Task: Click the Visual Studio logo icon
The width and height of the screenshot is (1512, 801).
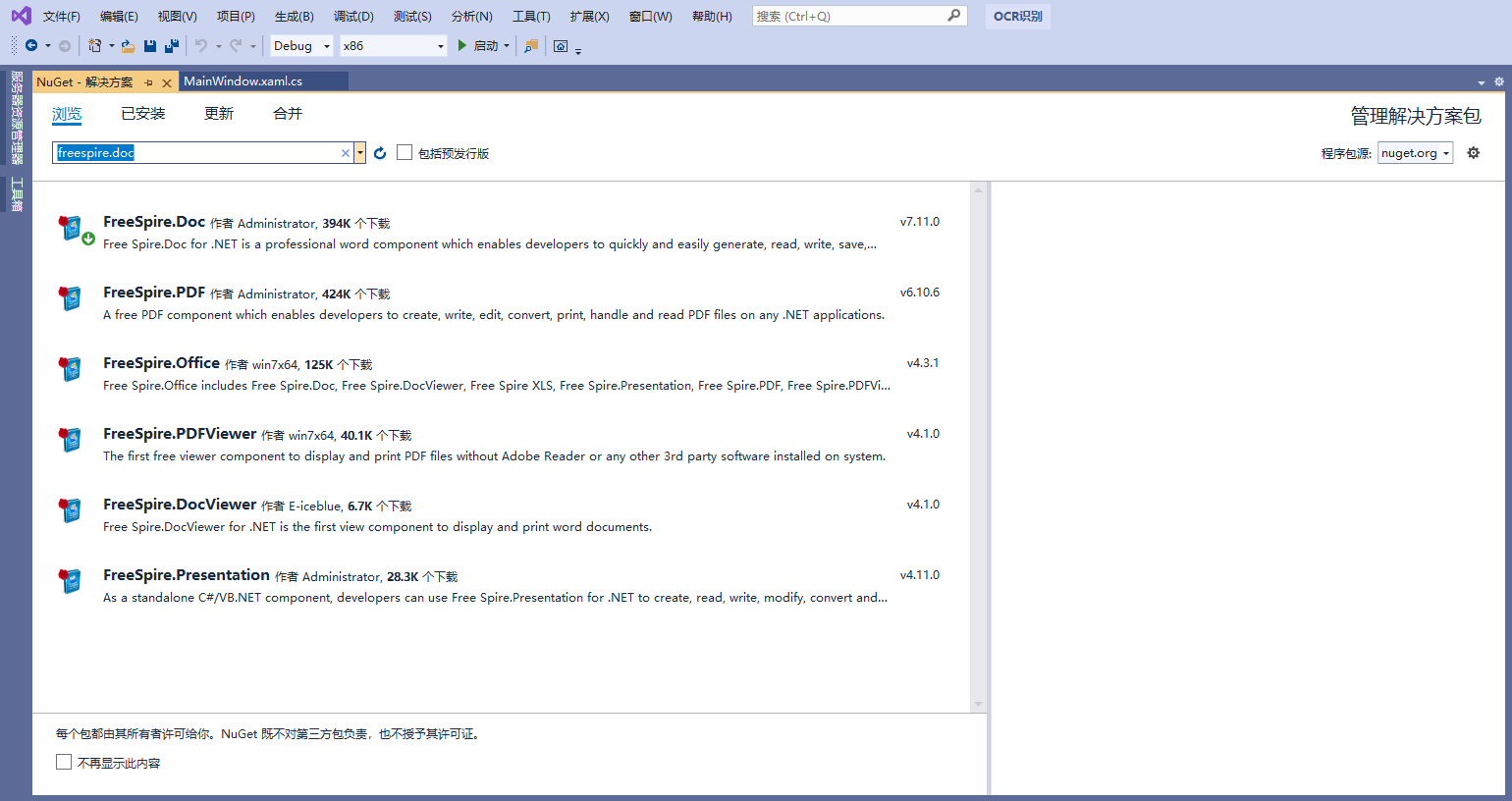Action: (x=21, y=16)
